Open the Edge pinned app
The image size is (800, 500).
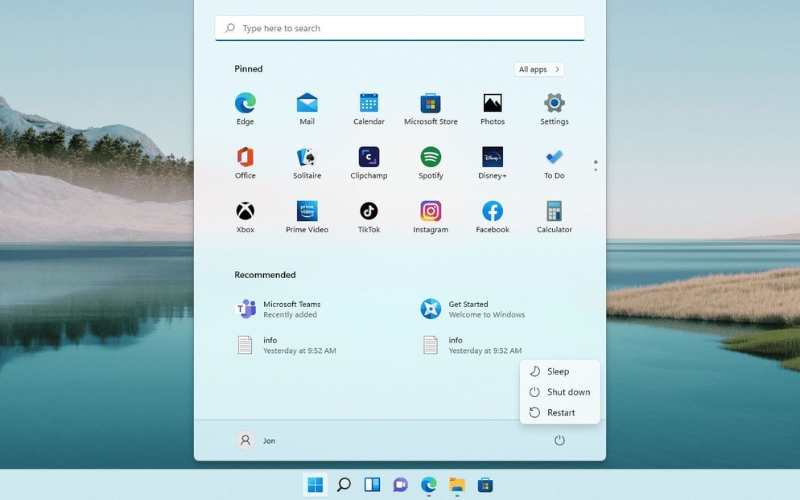coord(245,104)
